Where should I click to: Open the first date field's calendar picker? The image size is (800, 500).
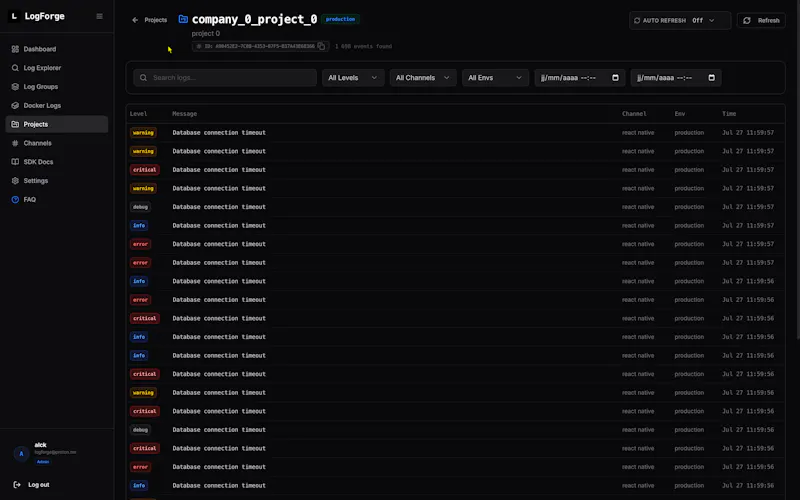615,78
